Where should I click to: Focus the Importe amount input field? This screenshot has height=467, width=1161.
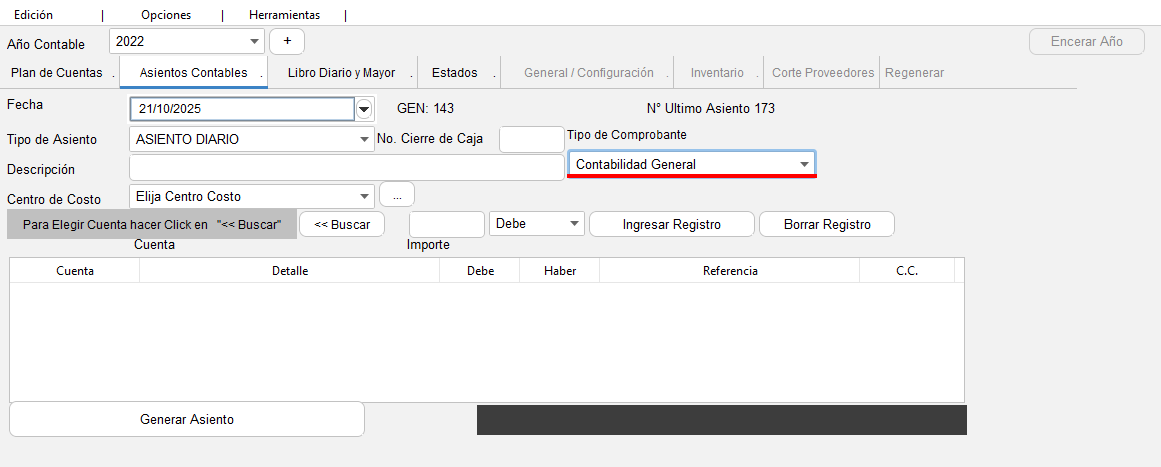(446, 224)
